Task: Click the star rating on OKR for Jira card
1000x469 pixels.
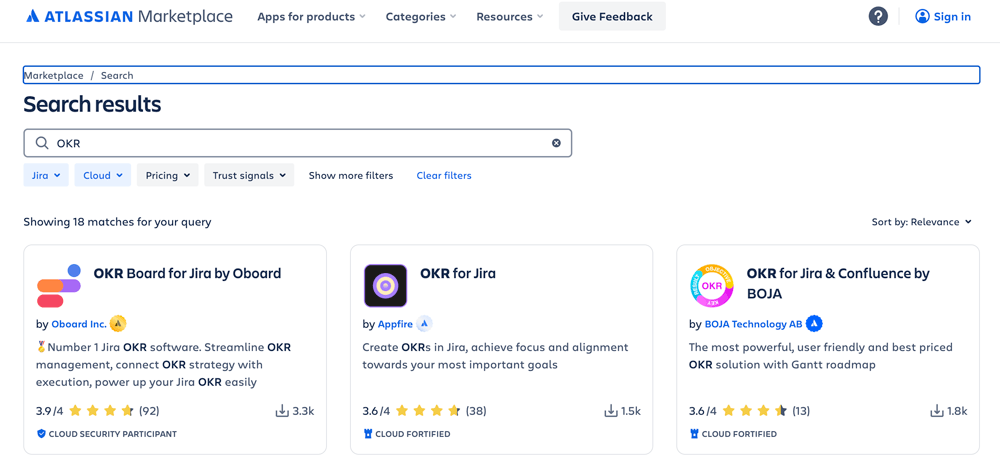Action: click(428, 411)
